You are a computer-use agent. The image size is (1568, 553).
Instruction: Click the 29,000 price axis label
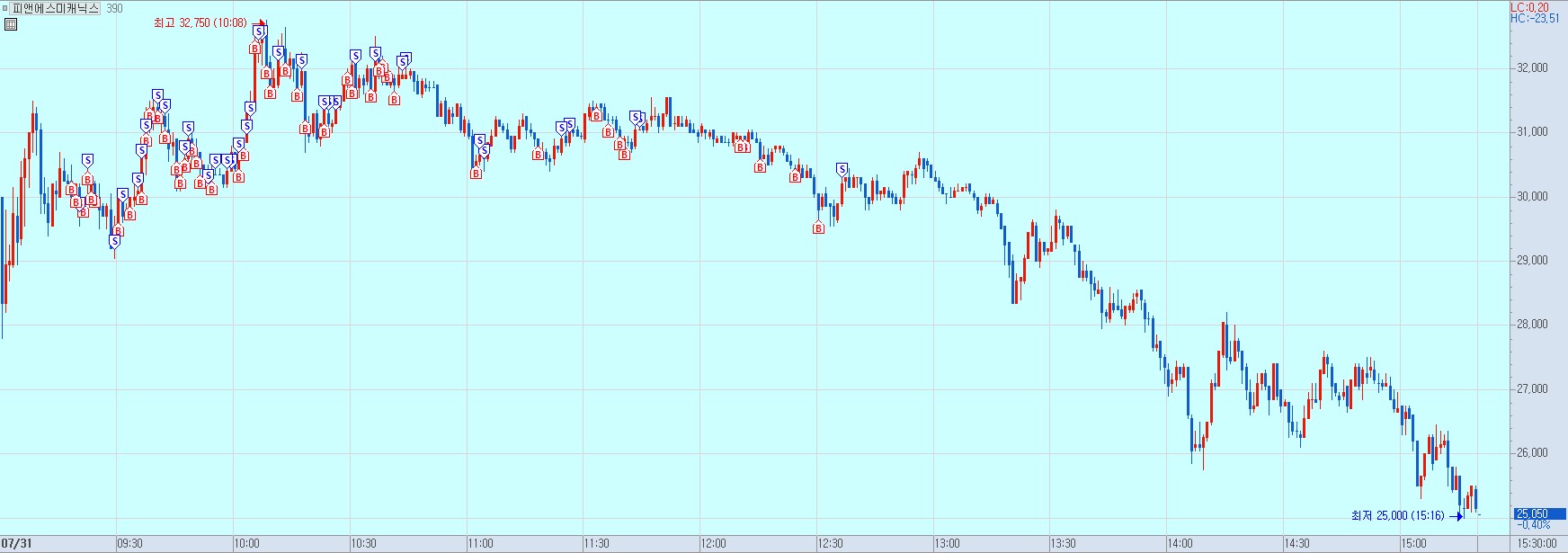(x=1532, y=260)
